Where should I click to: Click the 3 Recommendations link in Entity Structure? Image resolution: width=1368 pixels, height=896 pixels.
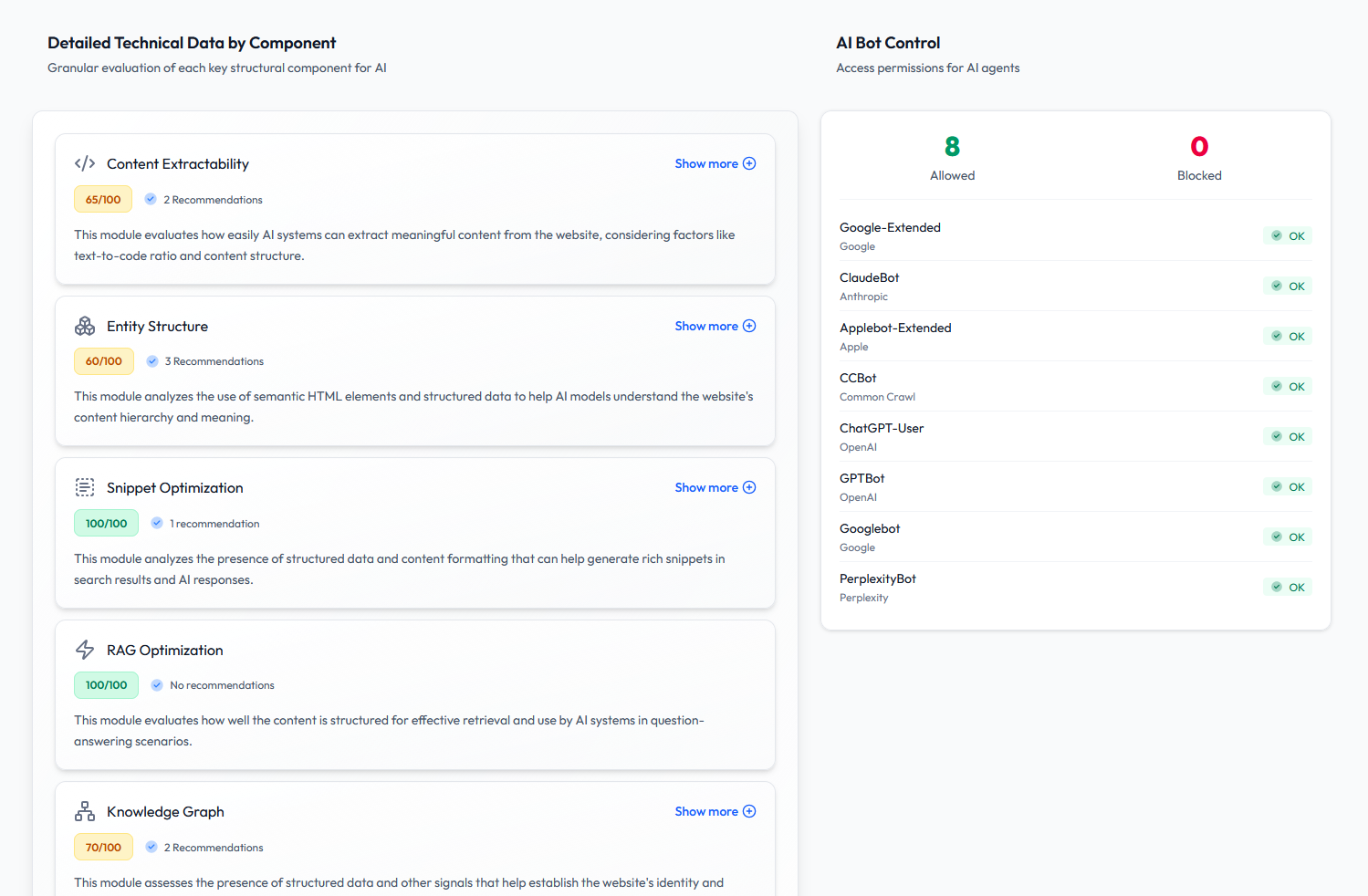(214, 361)
